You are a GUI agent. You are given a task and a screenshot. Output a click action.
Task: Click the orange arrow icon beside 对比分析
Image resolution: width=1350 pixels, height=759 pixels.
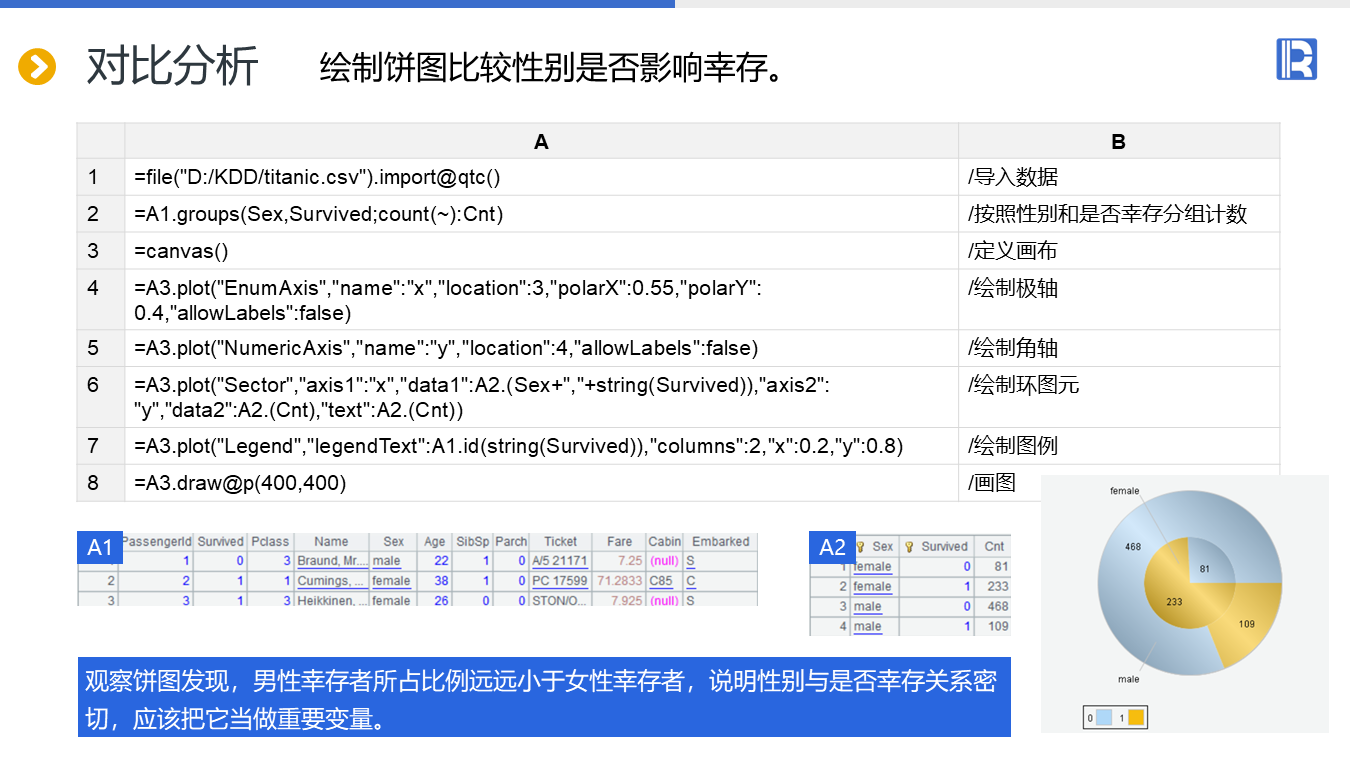tap(37, 67)
